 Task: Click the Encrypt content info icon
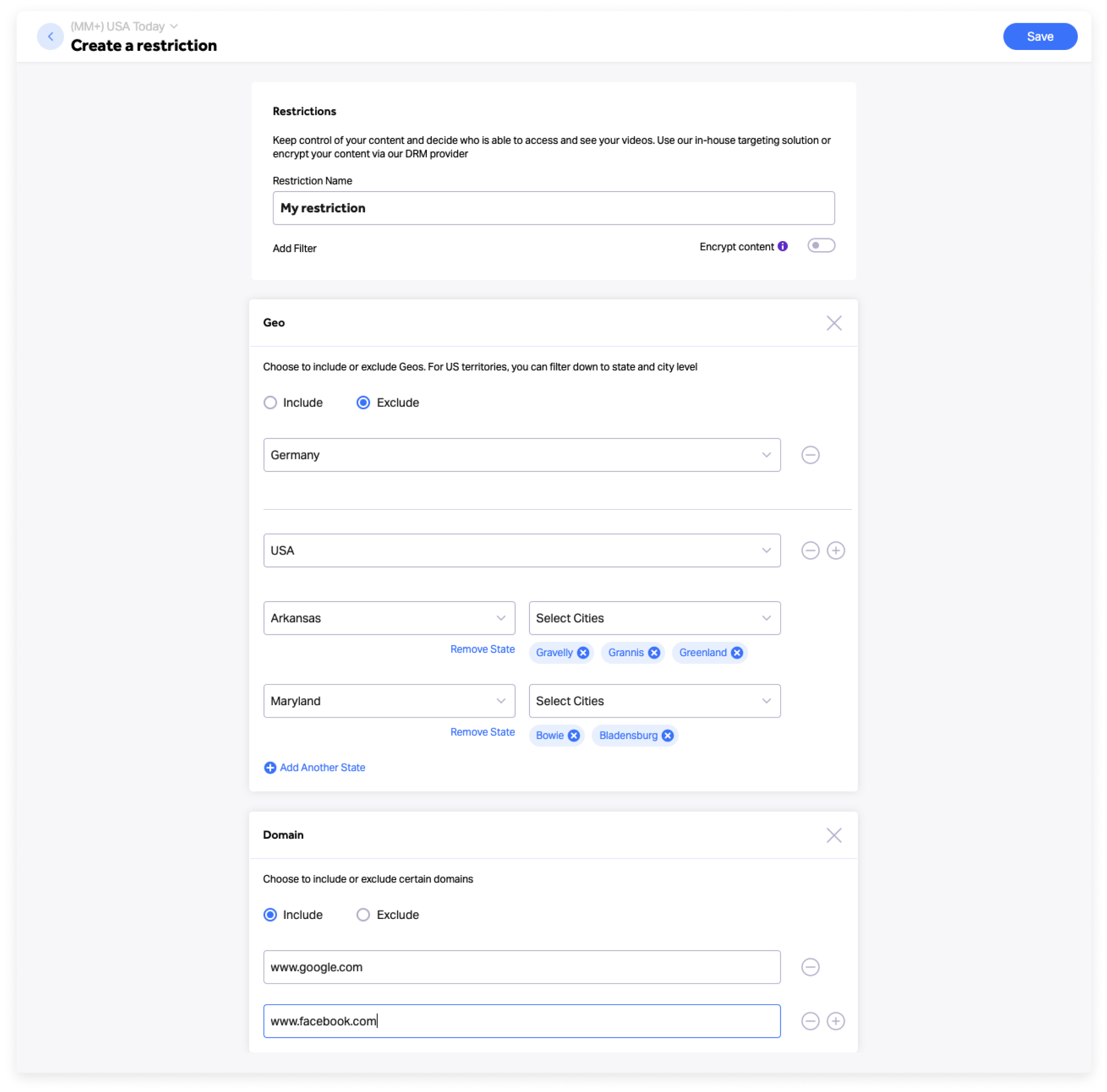click(x=783, y=246)
